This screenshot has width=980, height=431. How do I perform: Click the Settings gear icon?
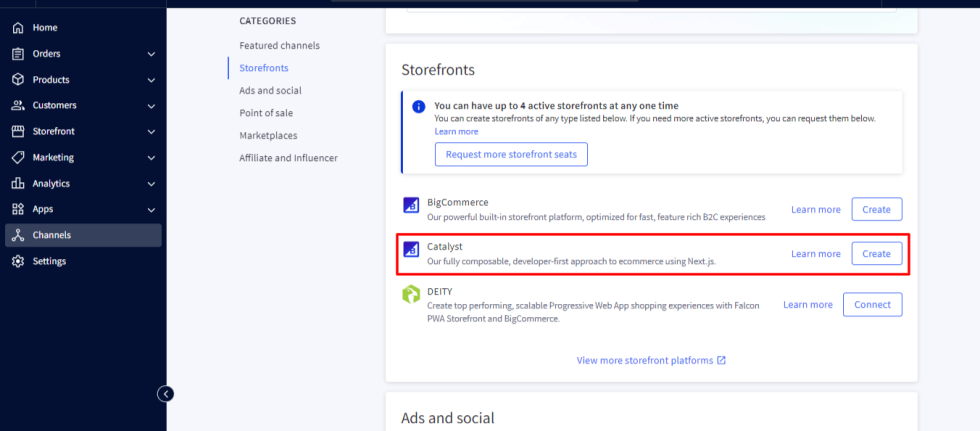18,261
